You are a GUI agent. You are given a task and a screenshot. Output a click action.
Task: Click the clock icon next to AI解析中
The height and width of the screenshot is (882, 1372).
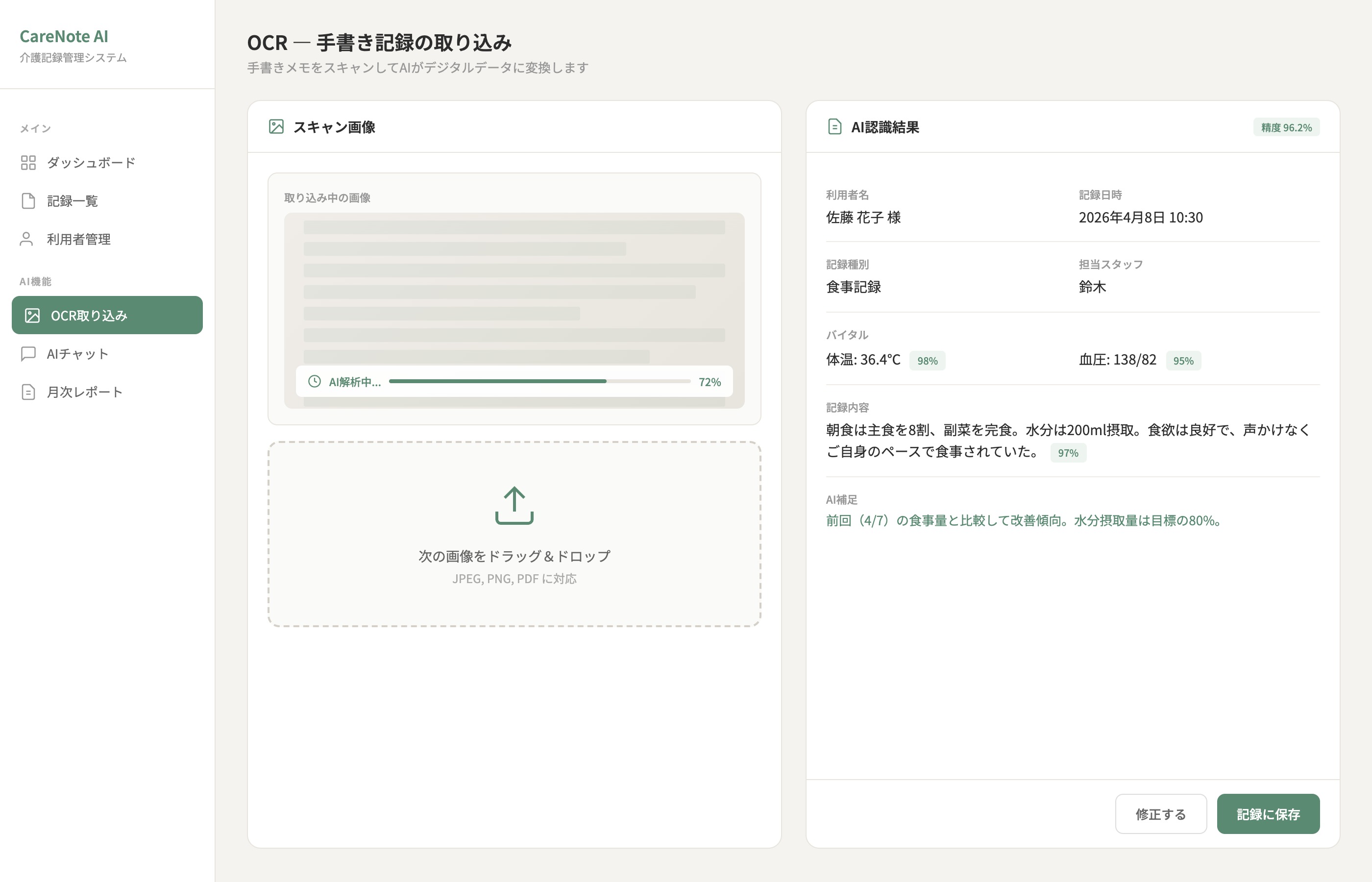pyautogui.click(x=315, y=381)
